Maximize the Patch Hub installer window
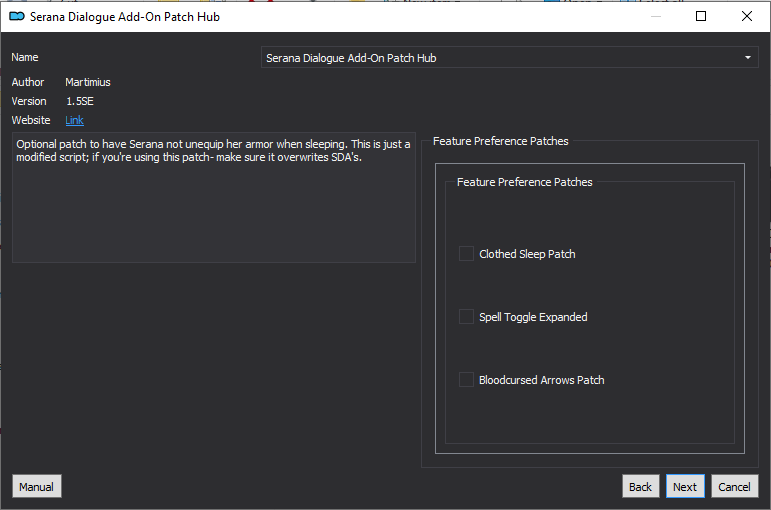771x510 pixels. (x=701, y=16)
